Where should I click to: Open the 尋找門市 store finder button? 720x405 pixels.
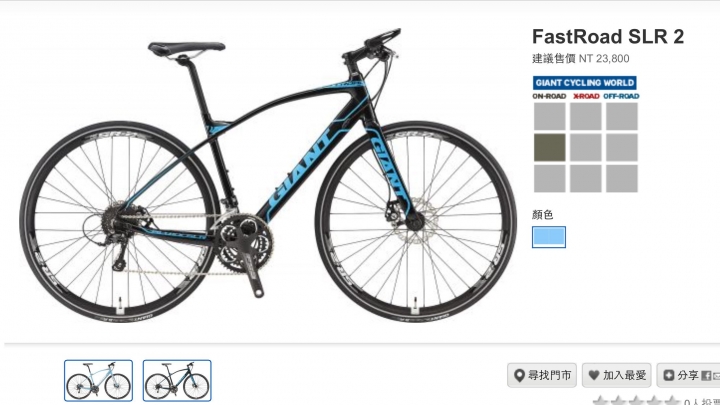pyautogui.click(x=542, y=375)
